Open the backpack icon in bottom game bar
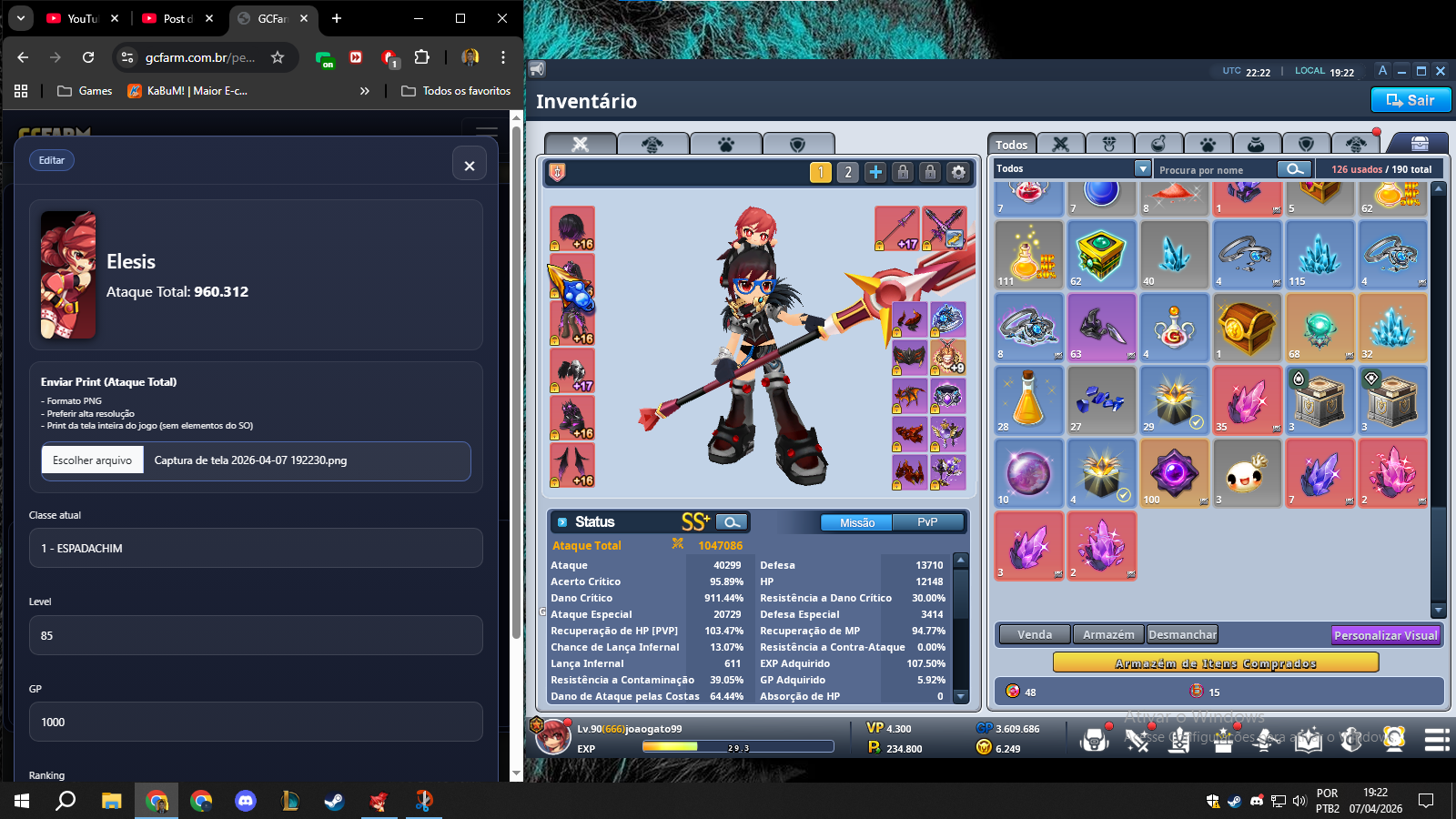1456x819 pixels. (x=1094, y=740)
